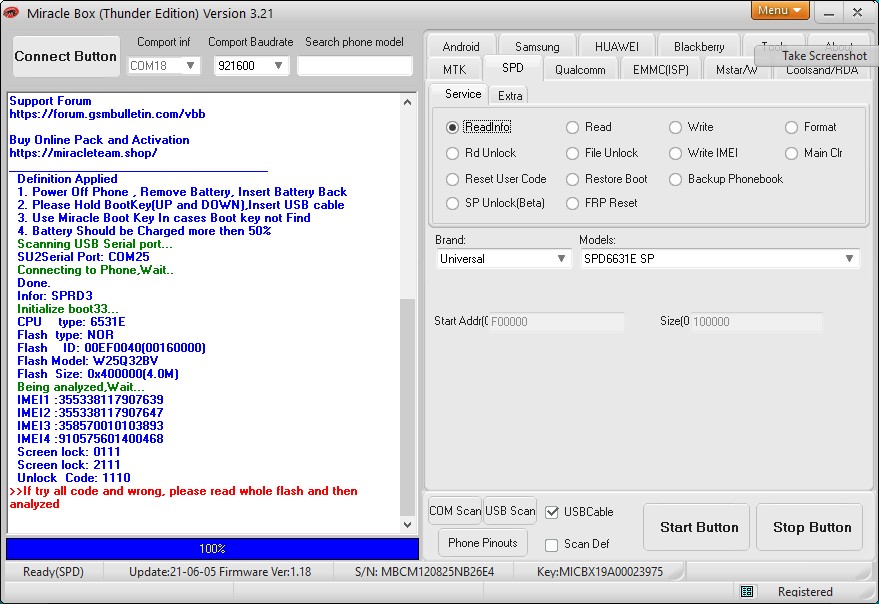Focus the Search phone model field

point(354,66)
